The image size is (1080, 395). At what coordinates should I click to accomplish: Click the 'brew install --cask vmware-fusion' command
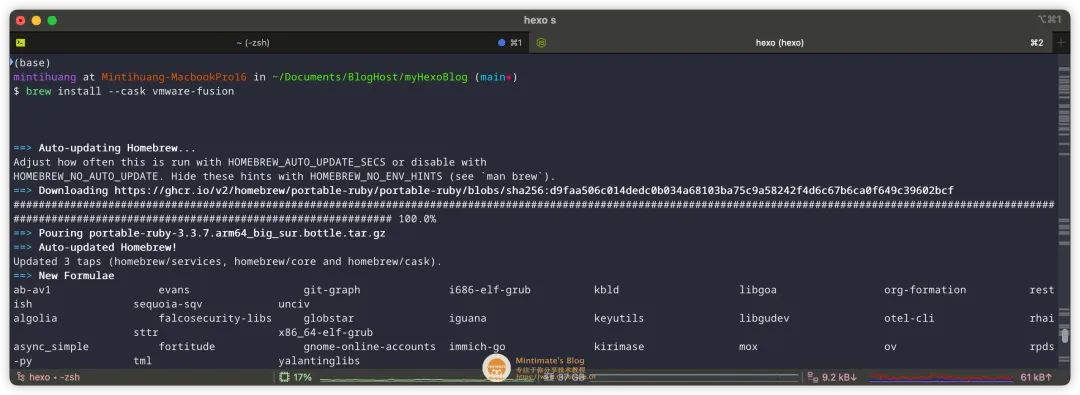130,91
